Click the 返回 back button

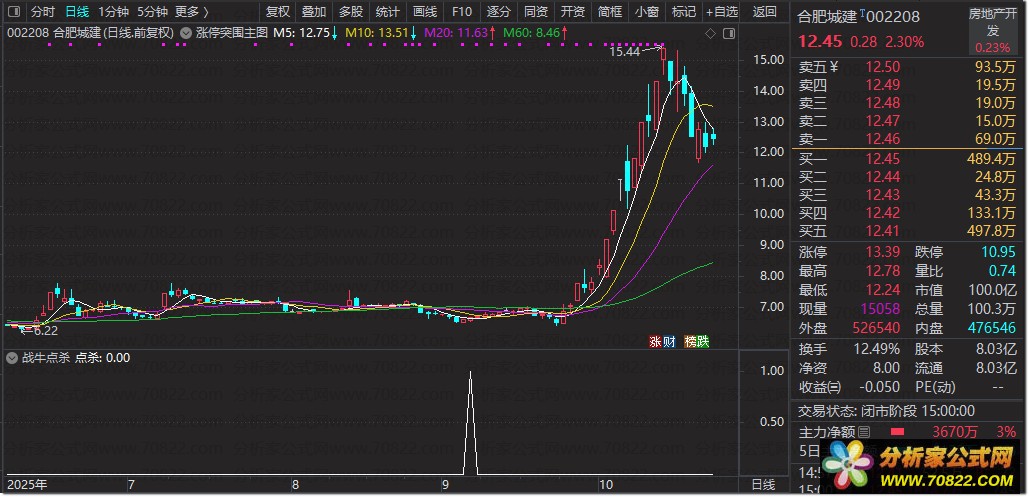point(764,11)
